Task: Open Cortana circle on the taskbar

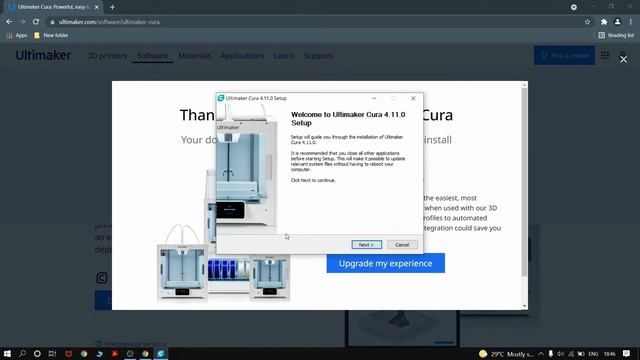Action: pyautogui.click(x=37, y=353)
